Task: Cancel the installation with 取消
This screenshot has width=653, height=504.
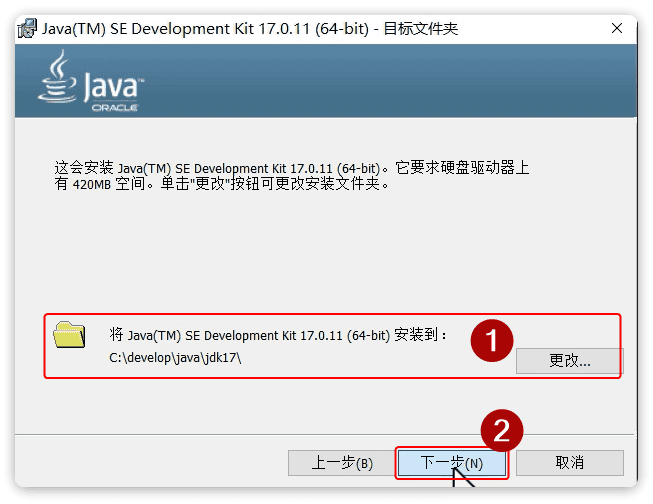Action: 570,463
